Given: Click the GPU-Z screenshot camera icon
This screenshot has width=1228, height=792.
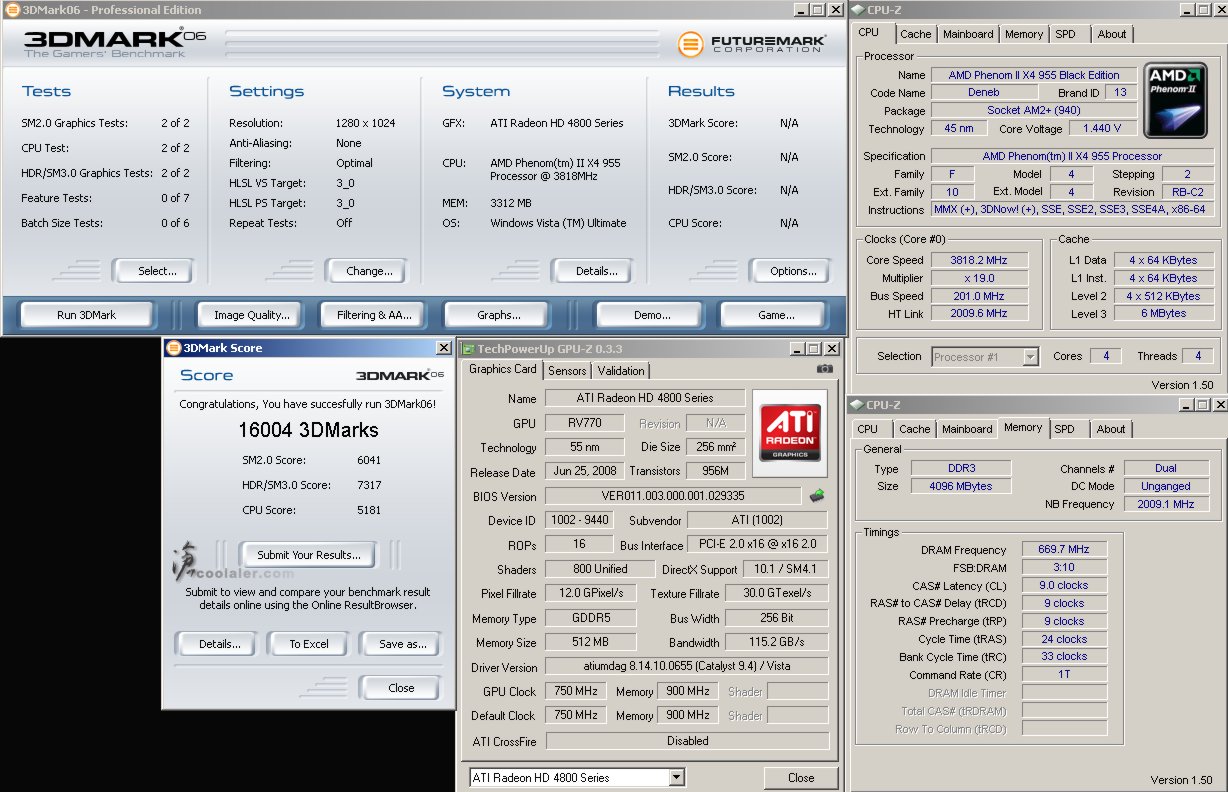Looking at the screenshot, I should [x=824, y=369].
